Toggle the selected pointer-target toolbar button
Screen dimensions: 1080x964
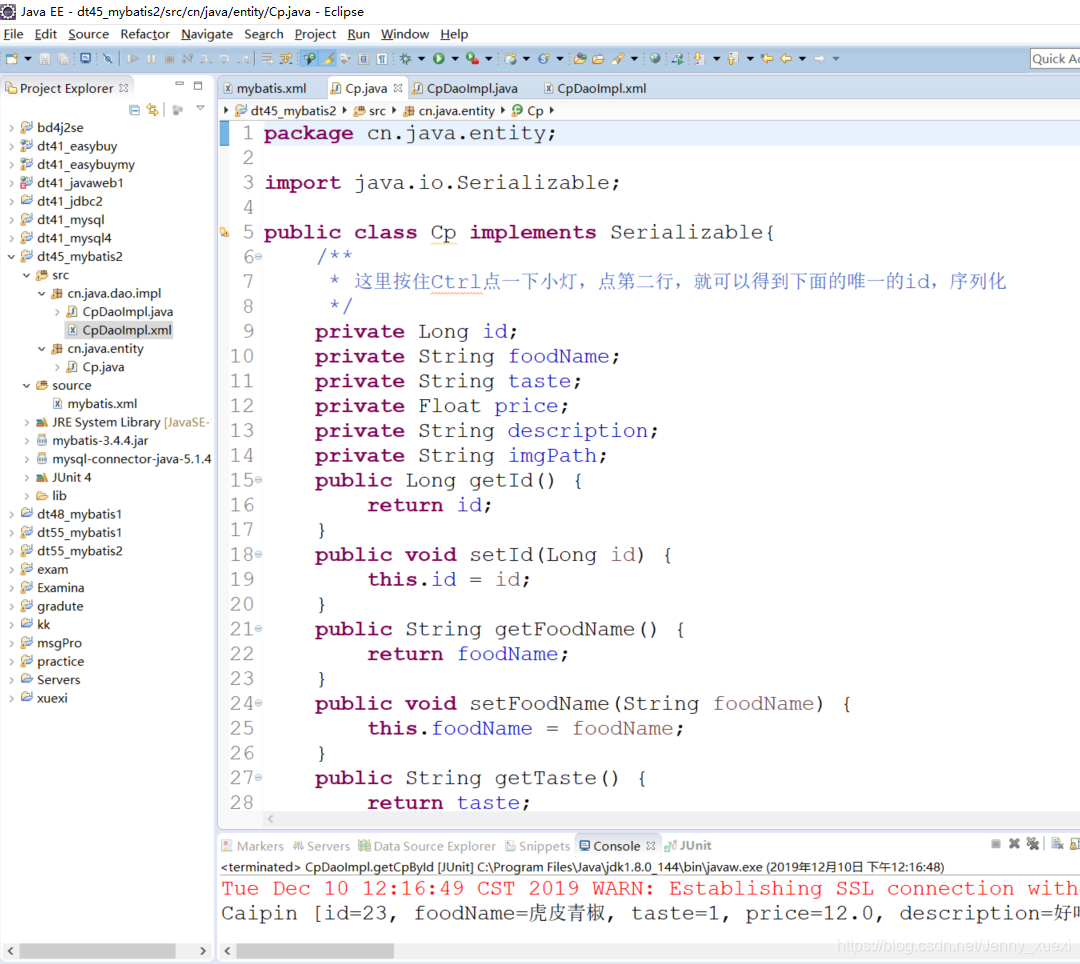pos(309,59)
